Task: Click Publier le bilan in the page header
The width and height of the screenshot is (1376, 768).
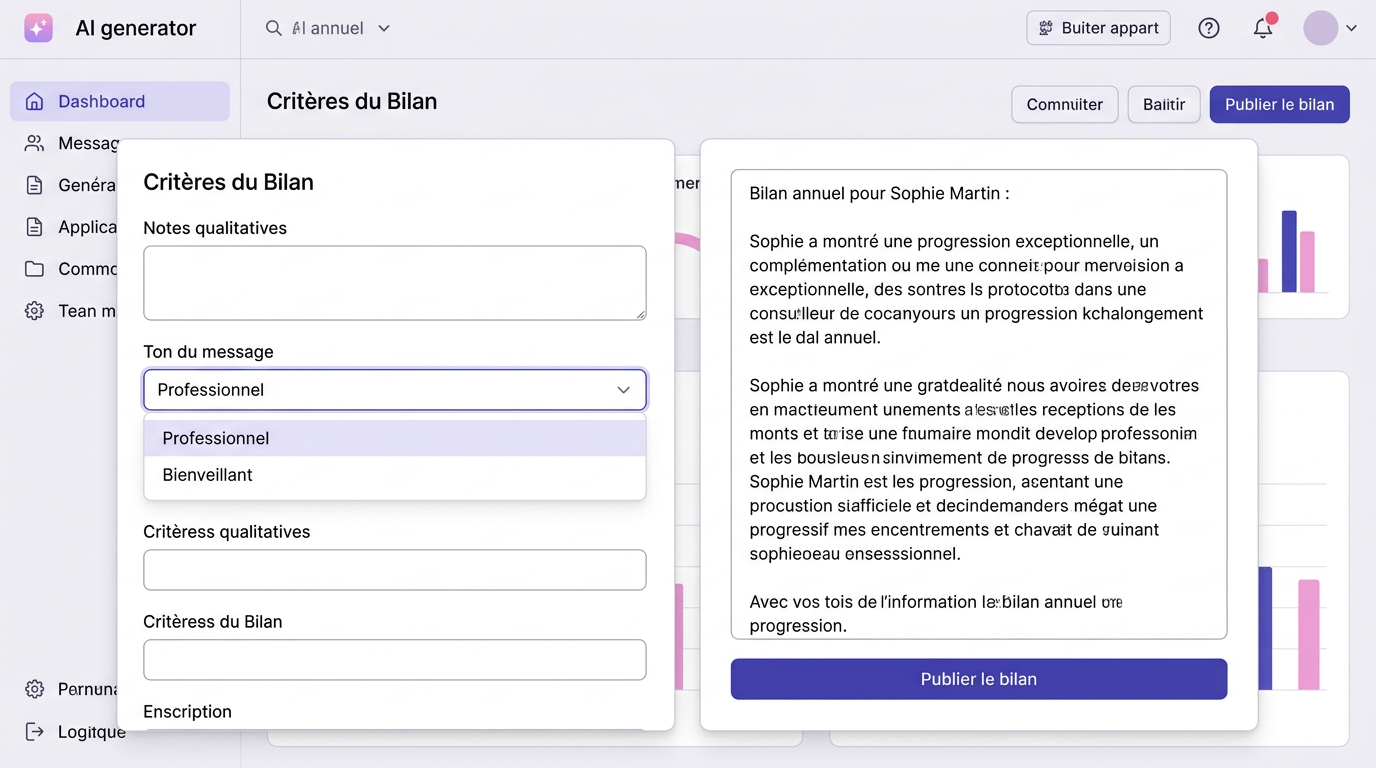Action: [x=1280, y=104]
